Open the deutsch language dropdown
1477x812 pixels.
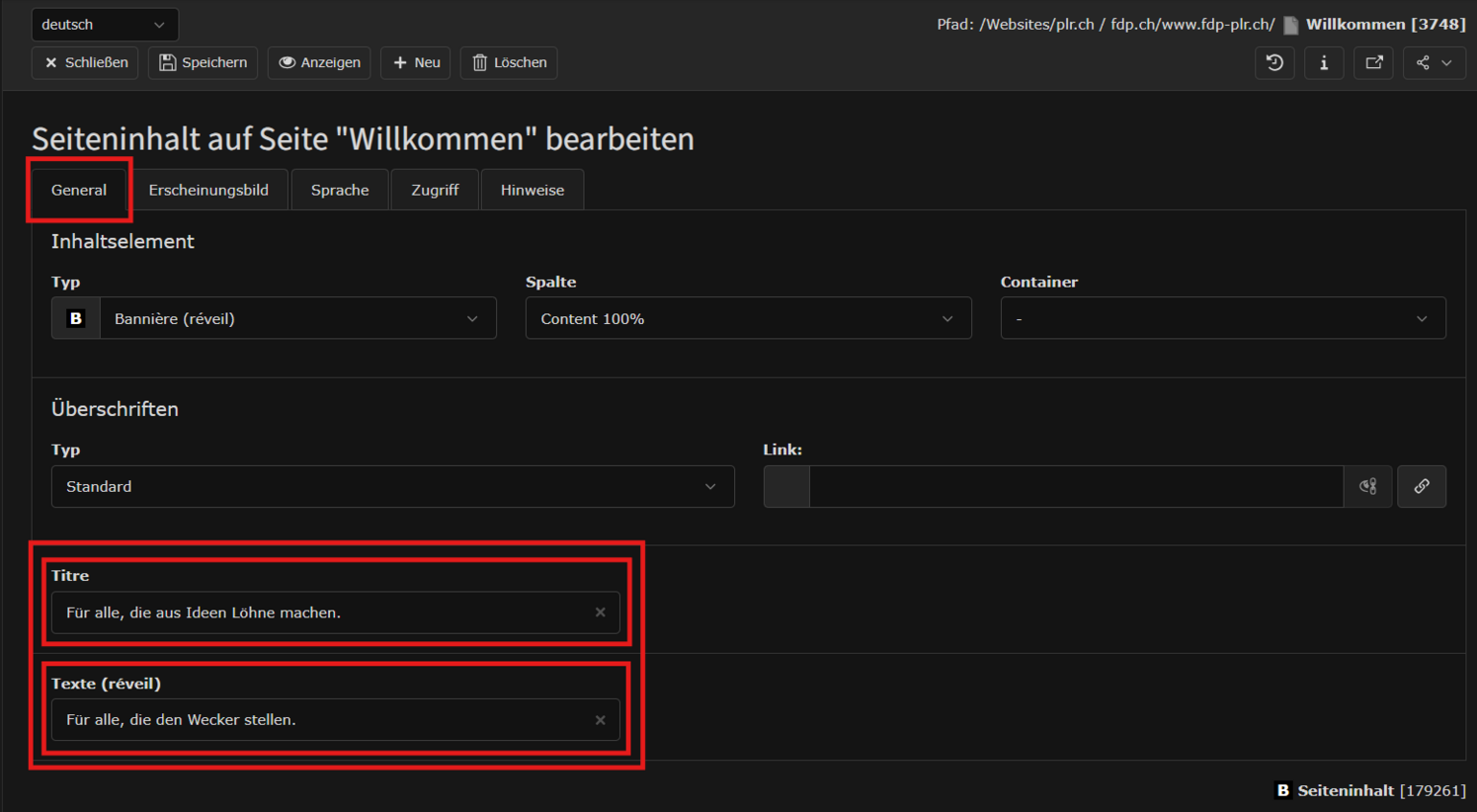pos(105,25)
